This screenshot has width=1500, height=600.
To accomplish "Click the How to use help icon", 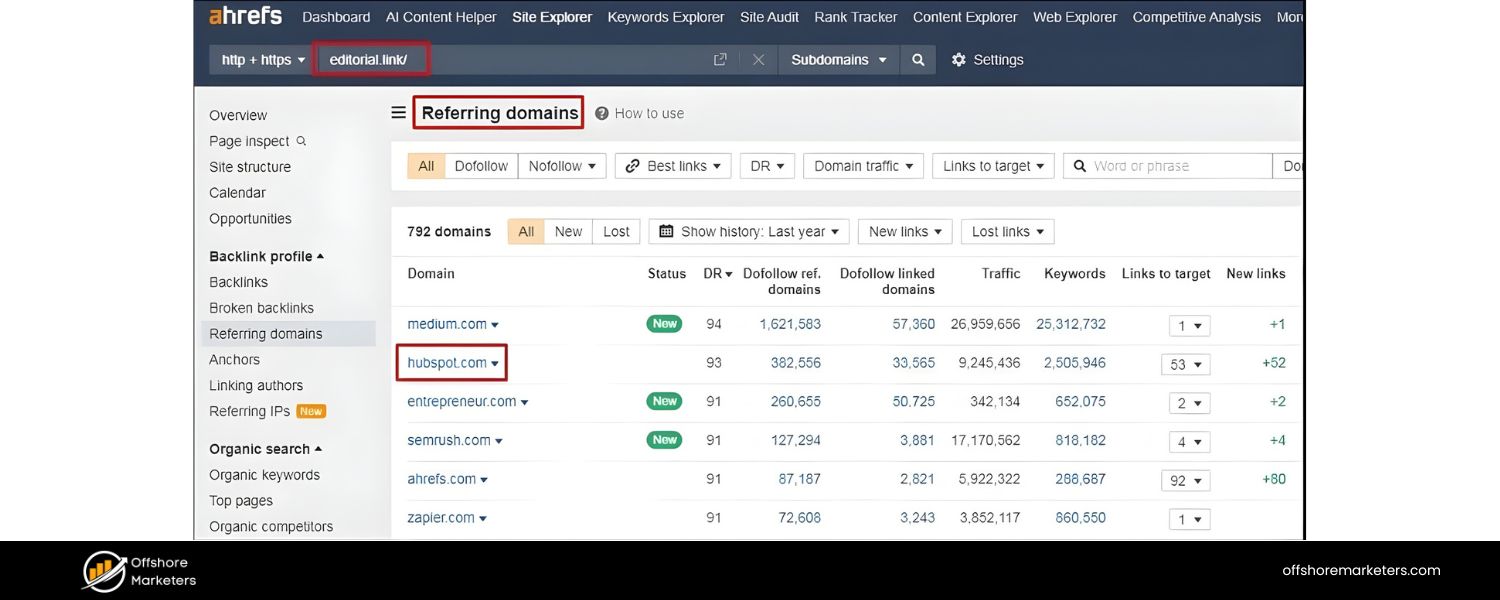I will click(602, 114).
